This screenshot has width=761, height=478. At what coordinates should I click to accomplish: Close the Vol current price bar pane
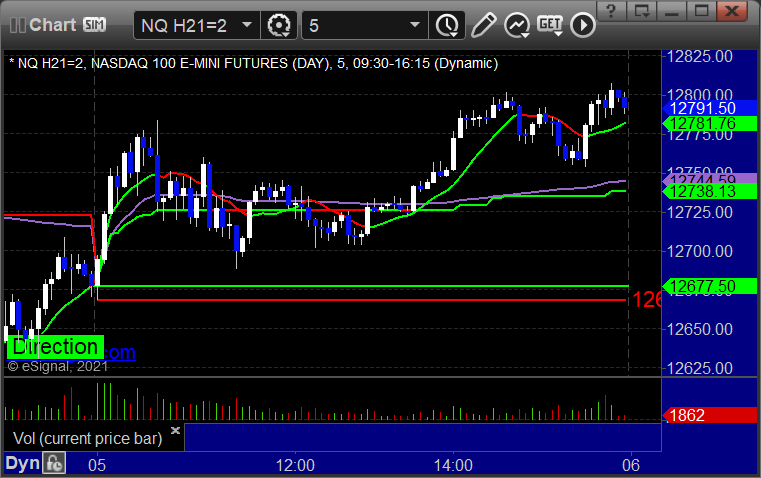coord(176,430)
